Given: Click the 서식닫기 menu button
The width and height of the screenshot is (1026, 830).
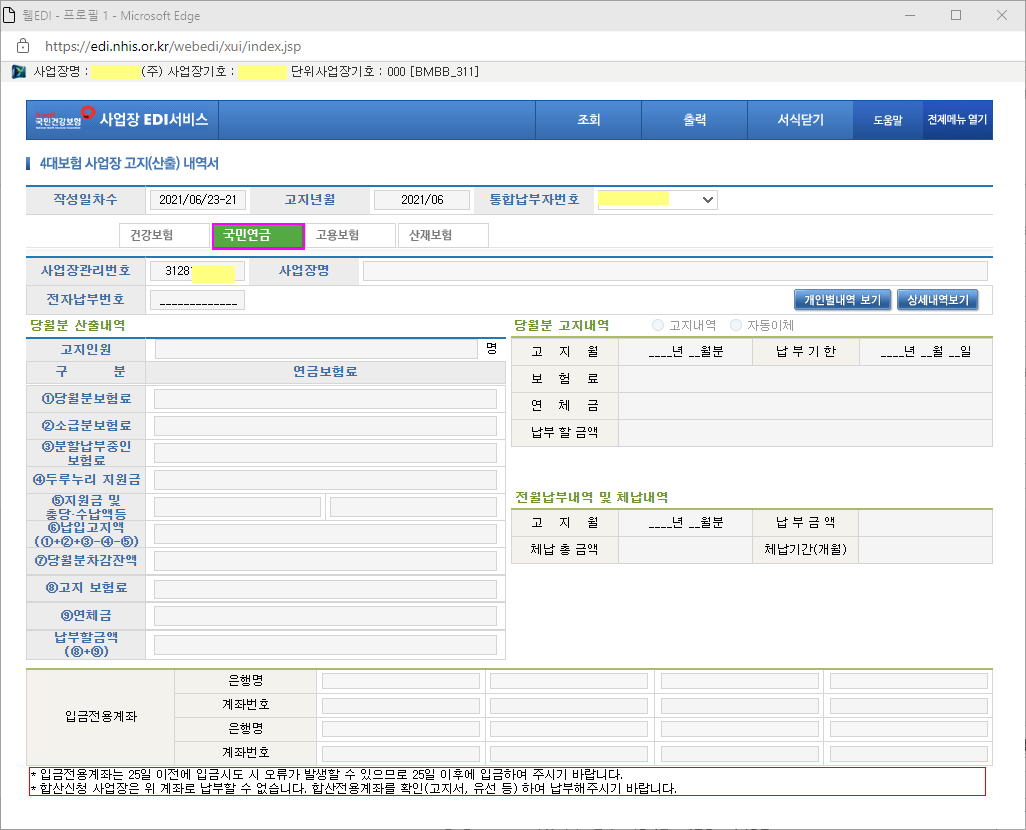Looking at the screenshot, I should click(x=800, y=120).
